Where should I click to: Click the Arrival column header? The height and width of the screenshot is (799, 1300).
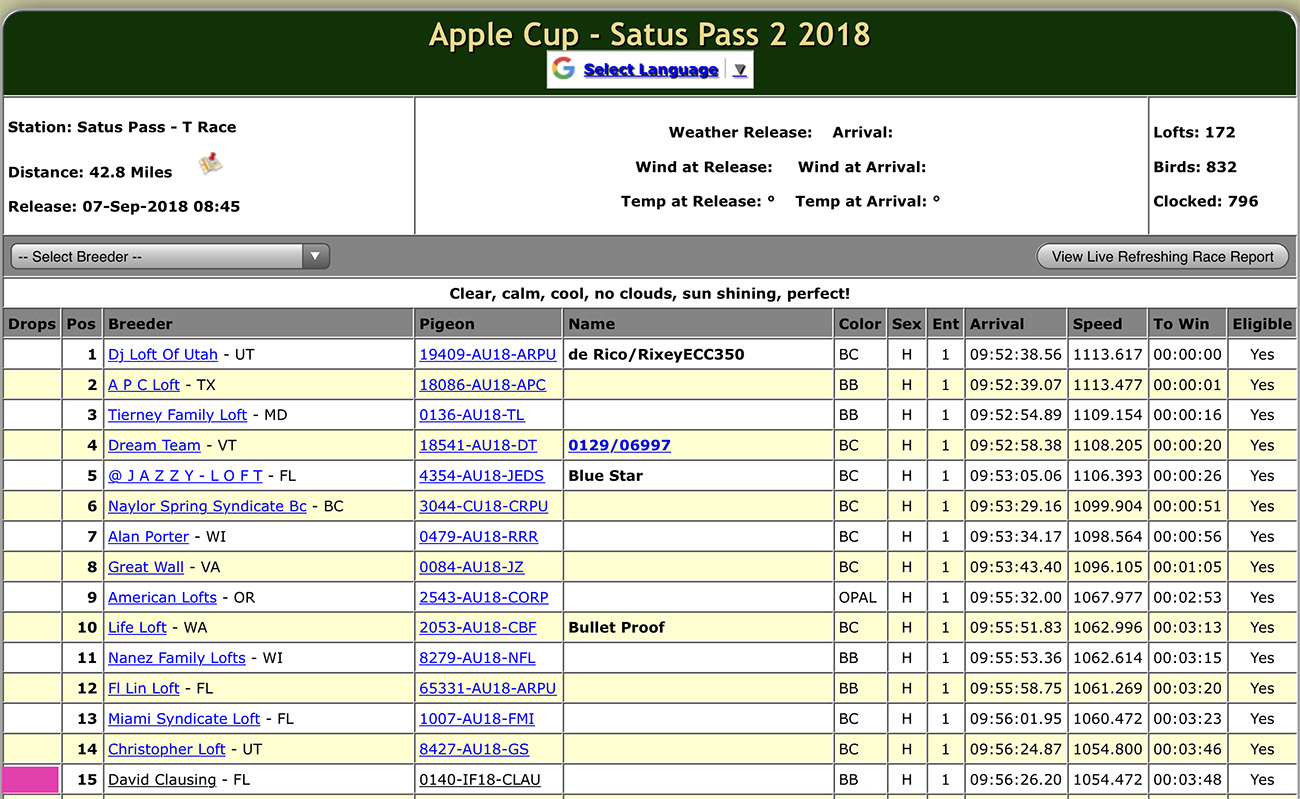tap(997, 324)
